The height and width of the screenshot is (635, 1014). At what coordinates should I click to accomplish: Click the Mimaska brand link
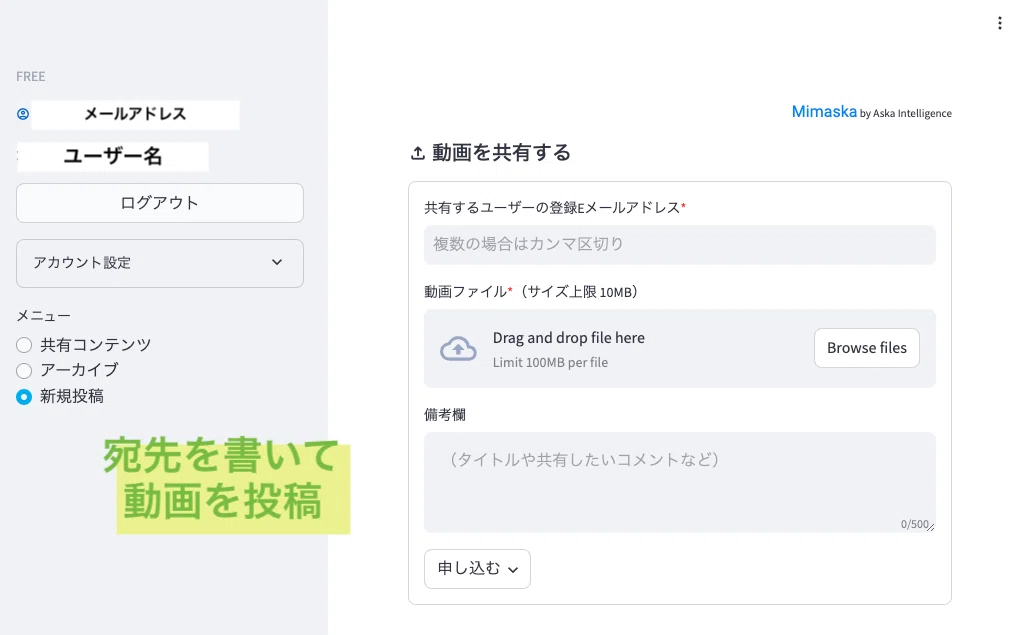point(824,112)
